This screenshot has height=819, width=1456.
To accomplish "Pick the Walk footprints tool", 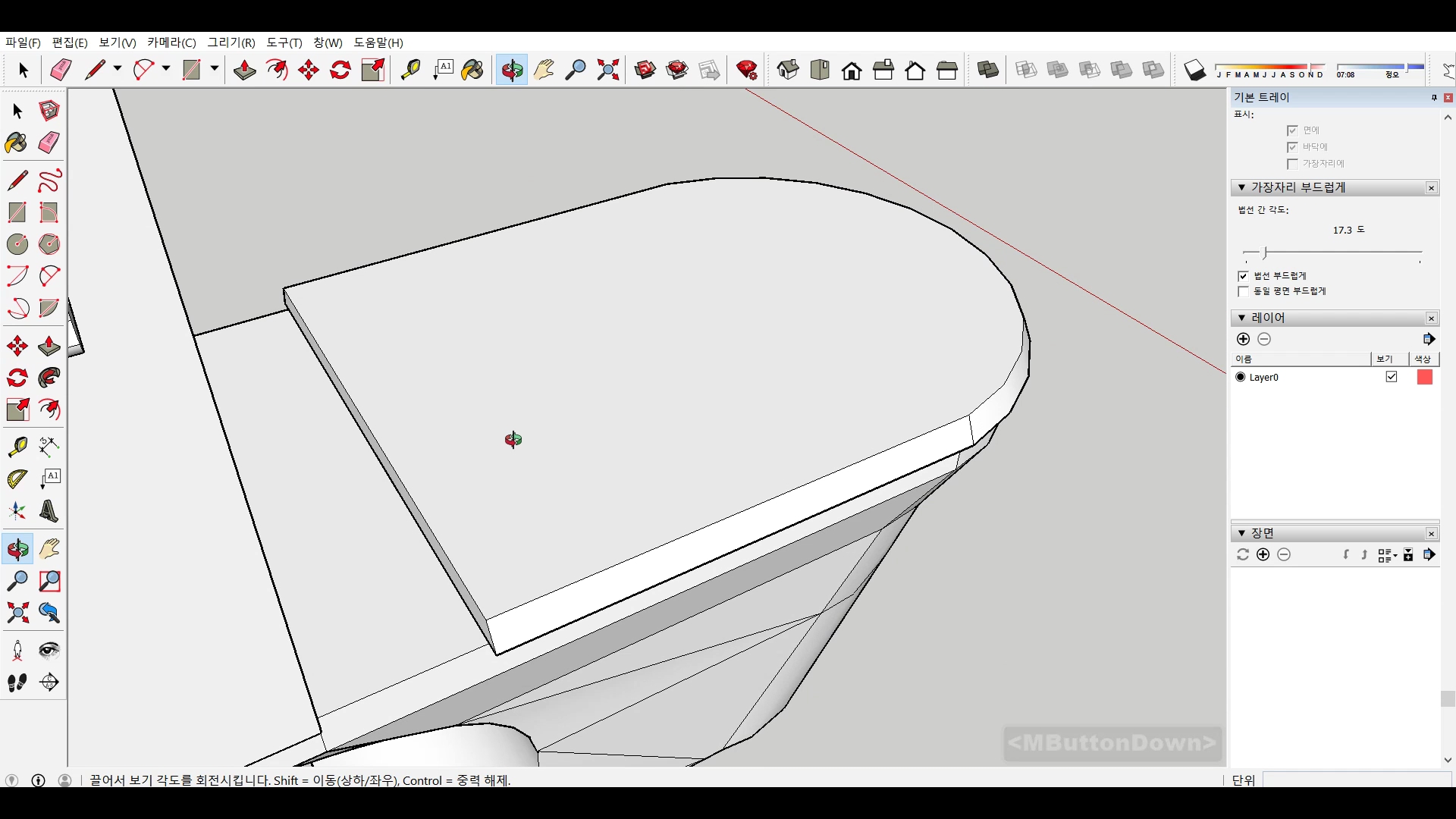I will 17,682.
